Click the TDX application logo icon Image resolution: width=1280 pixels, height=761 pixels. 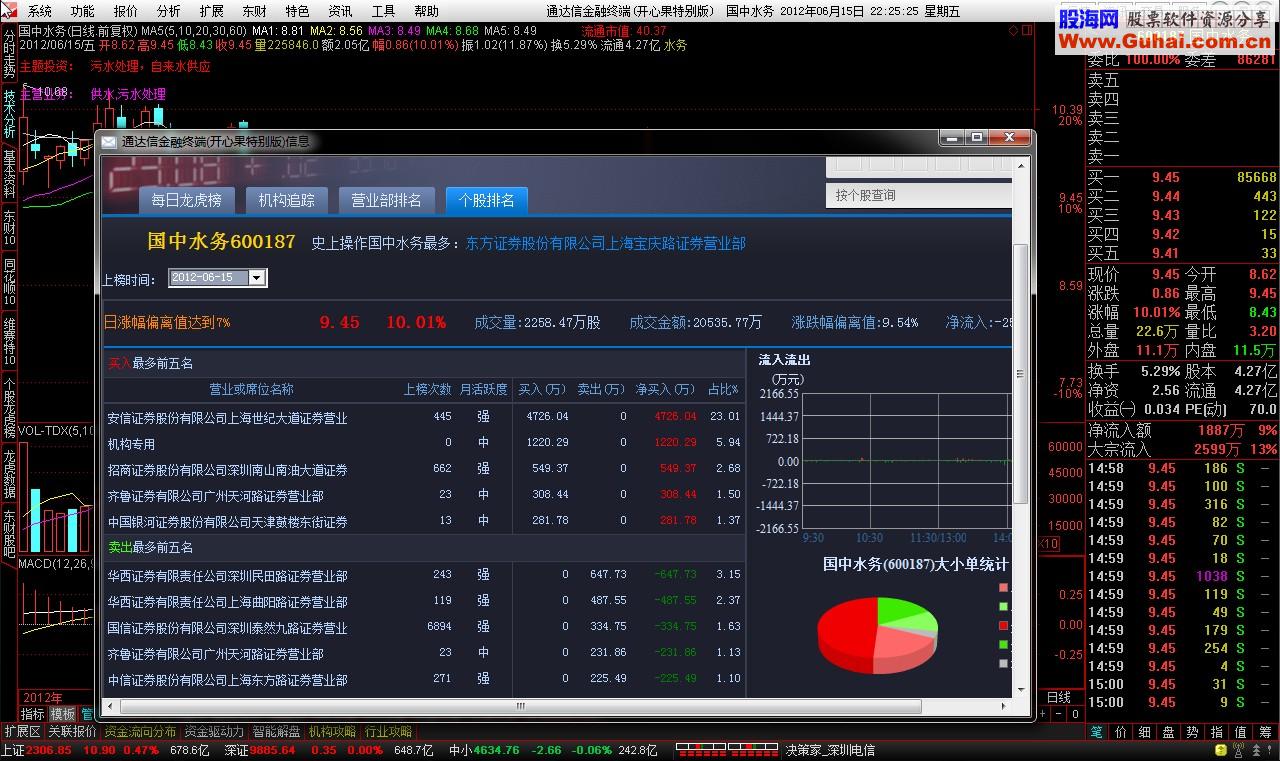(11, 11)
